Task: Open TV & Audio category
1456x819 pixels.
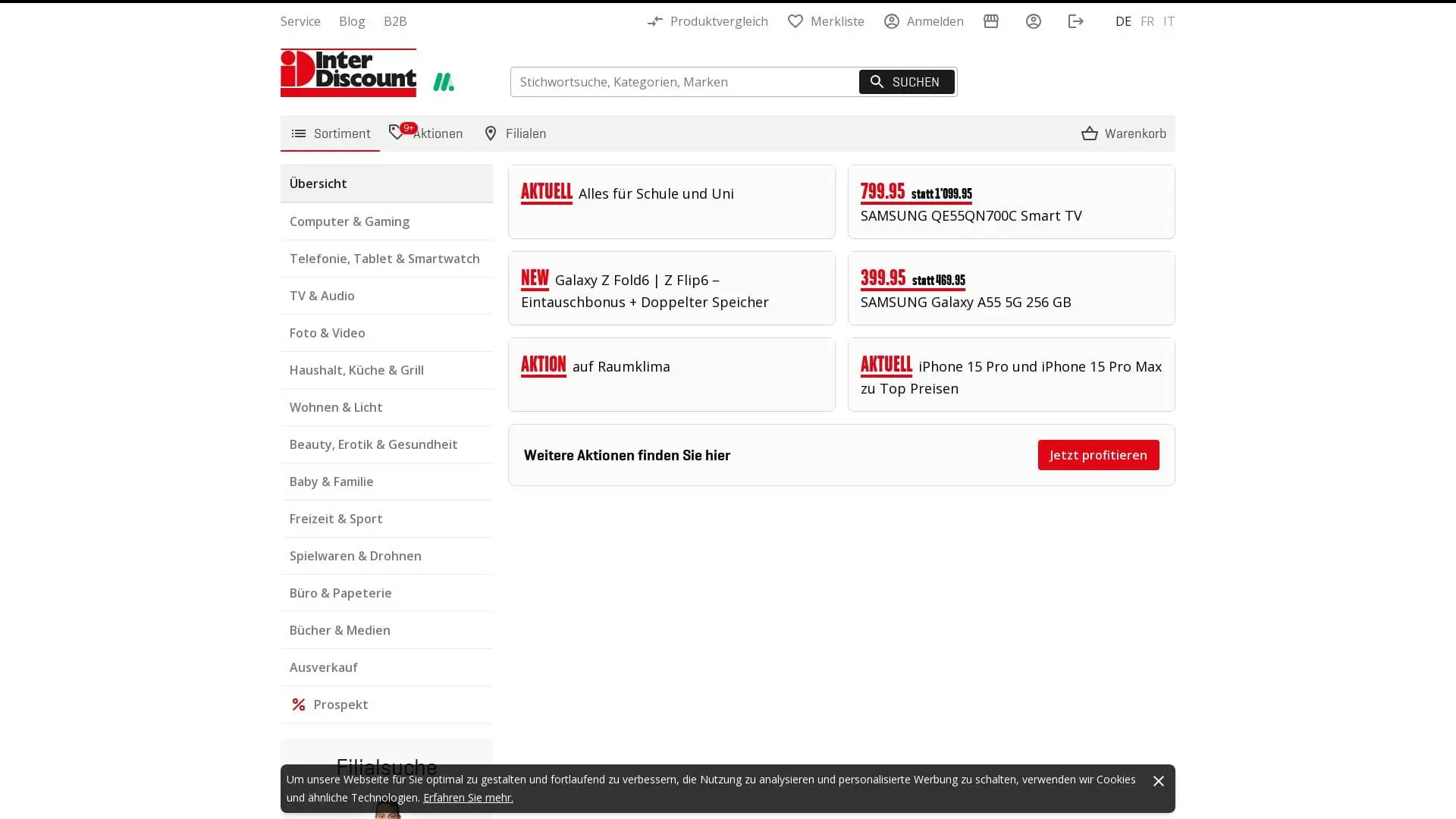Action: (387, 296)
